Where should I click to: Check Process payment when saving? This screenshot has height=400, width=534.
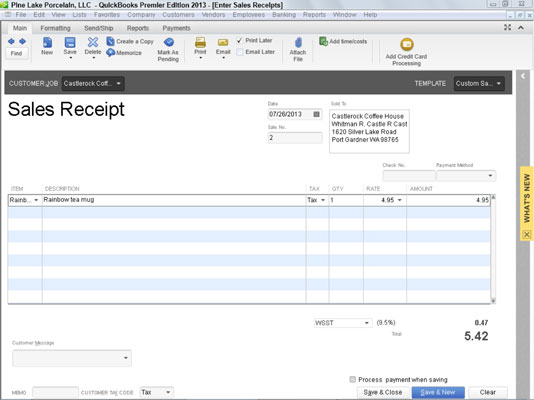pos(352,379)
